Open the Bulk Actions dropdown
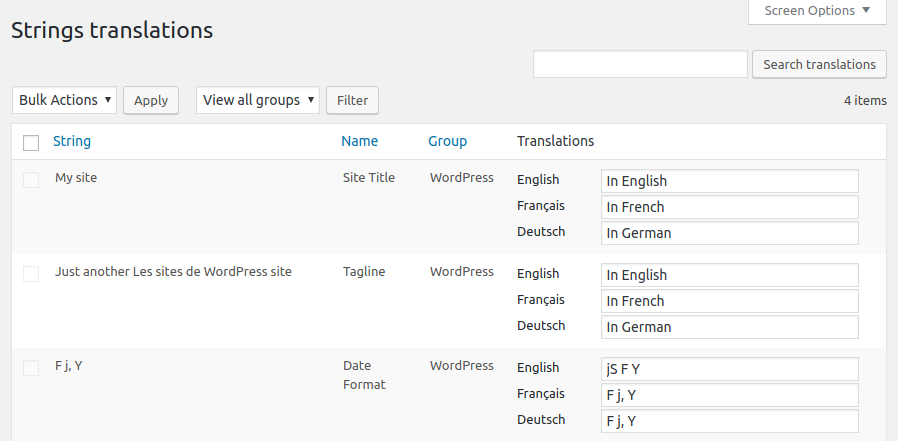Viewport: 898px width, 441px height. tap(64, 100)
